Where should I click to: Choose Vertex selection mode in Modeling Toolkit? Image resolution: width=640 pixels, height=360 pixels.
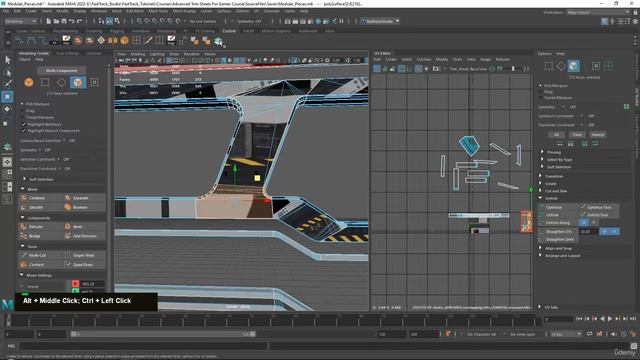[x=45, y=82]
